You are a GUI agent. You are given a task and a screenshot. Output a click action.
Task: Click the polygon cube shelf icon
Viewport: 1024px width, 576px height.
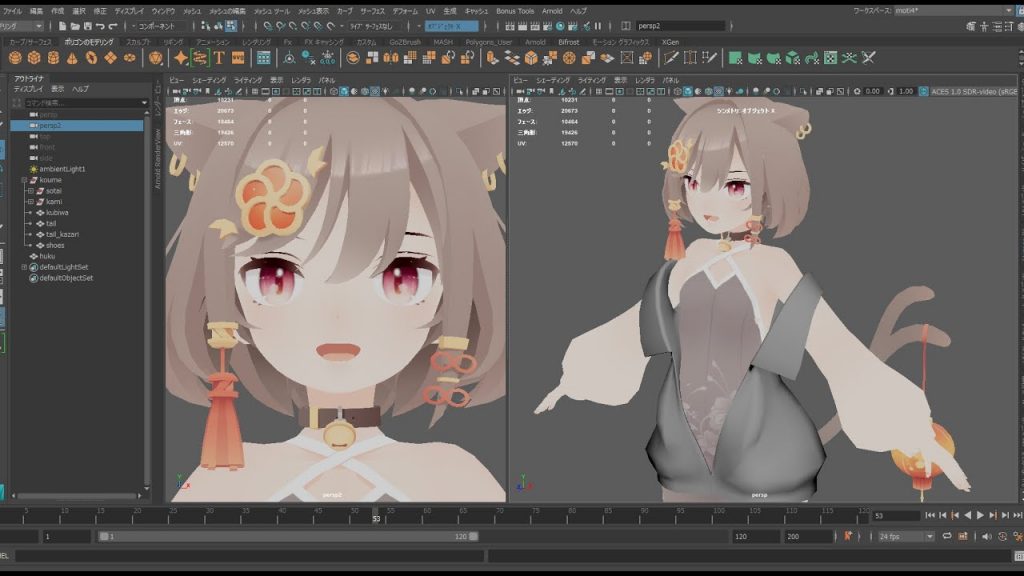34,58
